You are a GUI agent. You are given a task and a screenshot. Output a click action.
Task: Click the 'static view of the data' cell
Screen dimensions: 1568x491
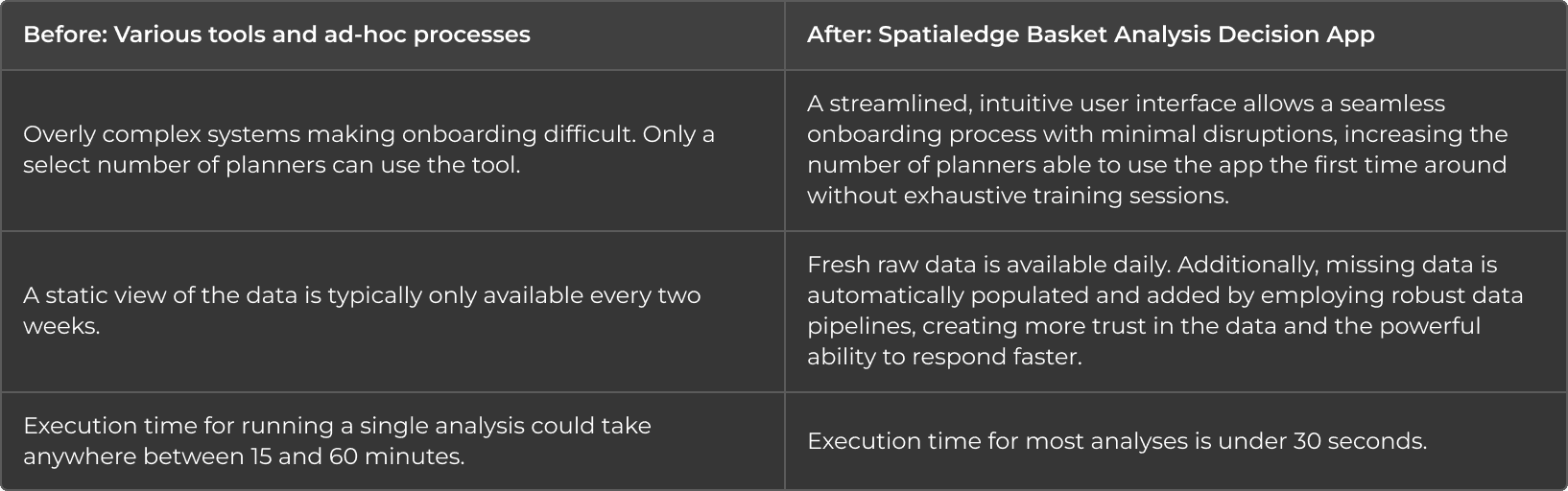point(392,311)
